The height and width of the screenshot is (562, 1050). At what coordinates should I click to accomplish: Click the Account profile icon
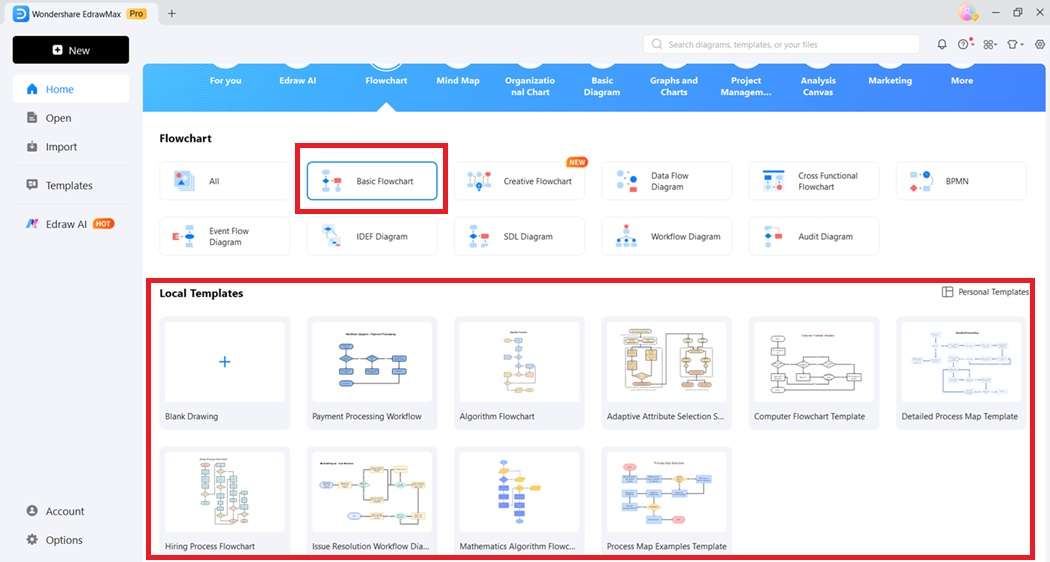[x=31, y=511]
